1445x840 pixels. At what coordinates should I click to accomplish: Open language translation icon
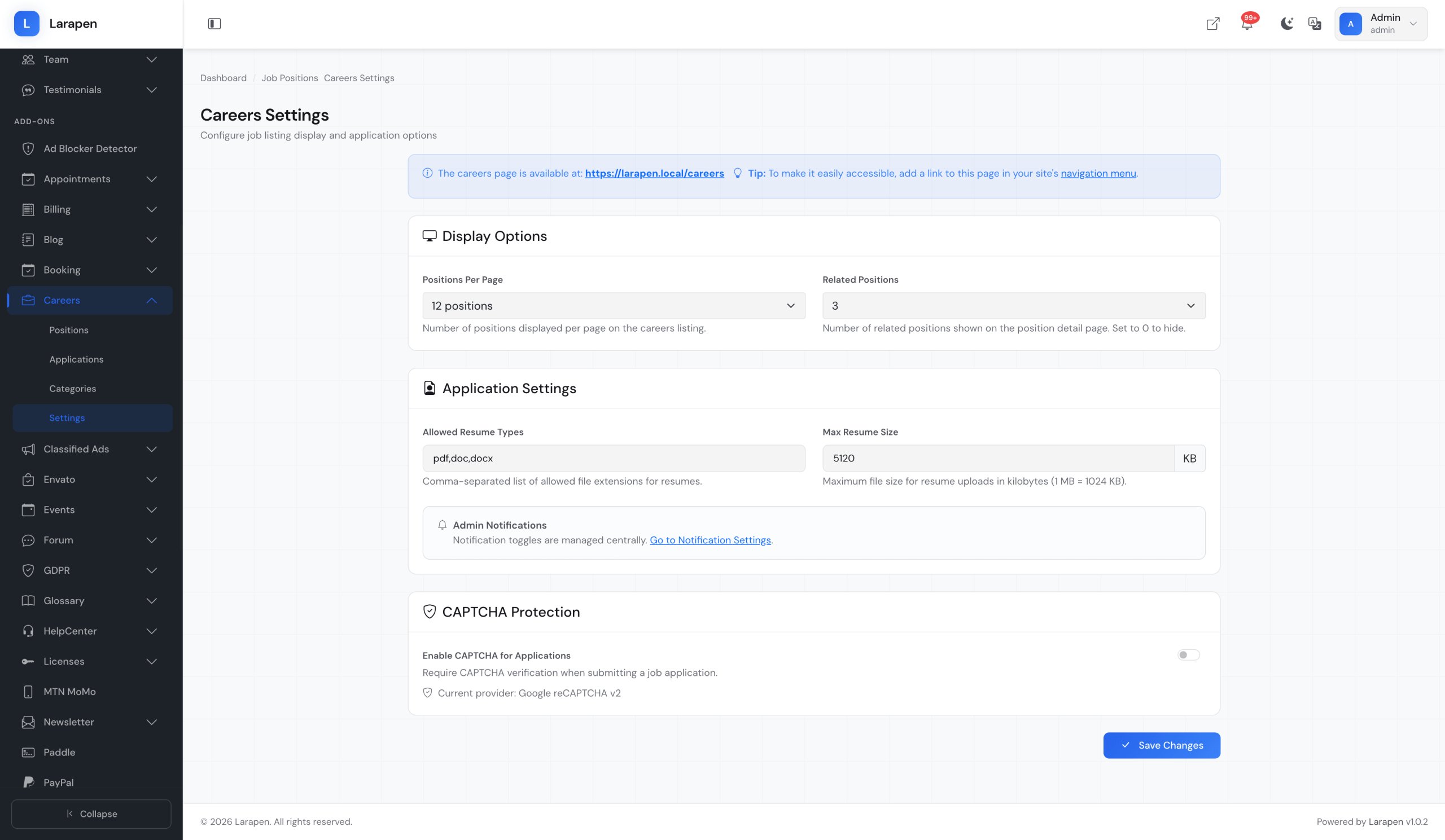click(x=1314, y=24)
